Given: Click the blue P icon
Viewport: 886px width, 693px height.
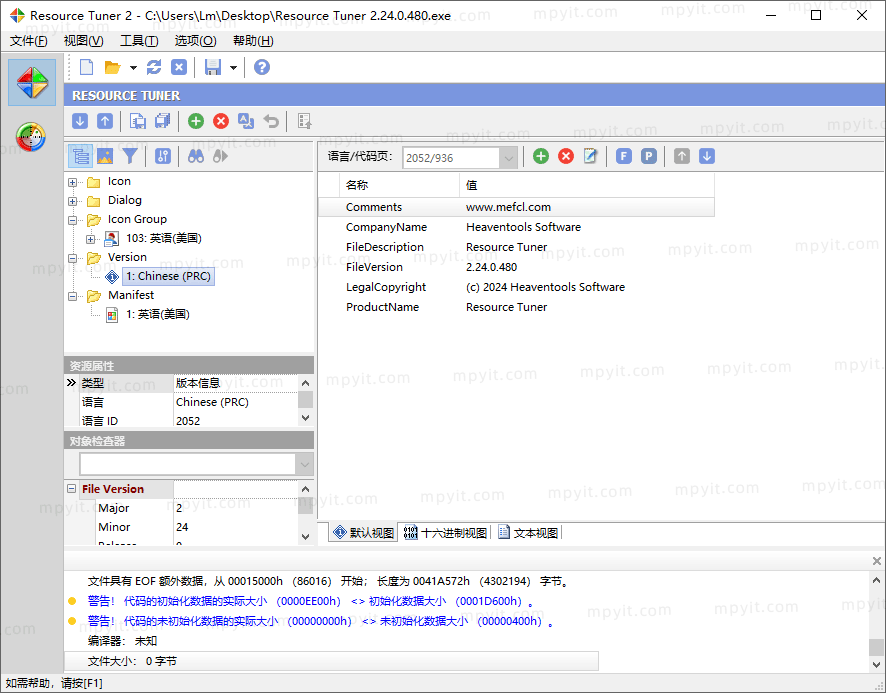Looking at the screenshot, I should coord(649,156).
